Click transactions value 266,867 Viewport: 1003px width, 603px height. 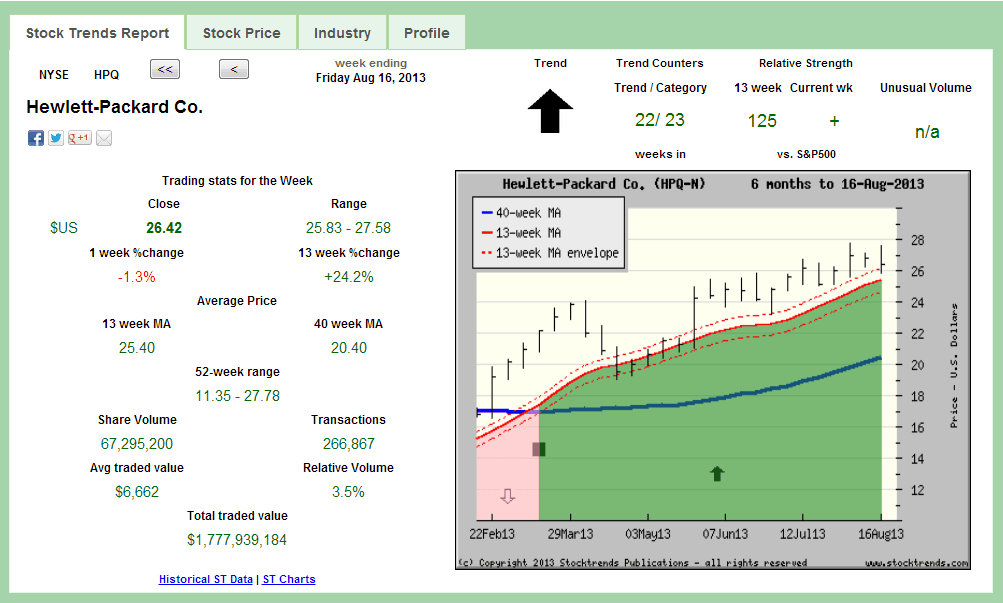(349, 444)
